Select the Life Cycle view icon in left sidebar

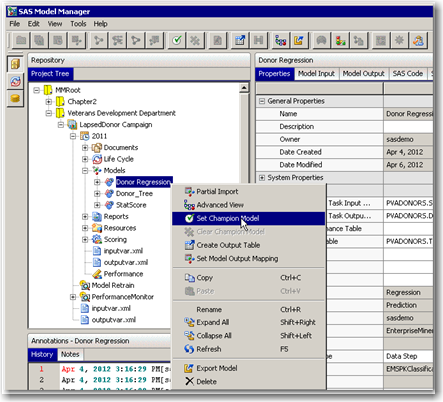[15, 81]
